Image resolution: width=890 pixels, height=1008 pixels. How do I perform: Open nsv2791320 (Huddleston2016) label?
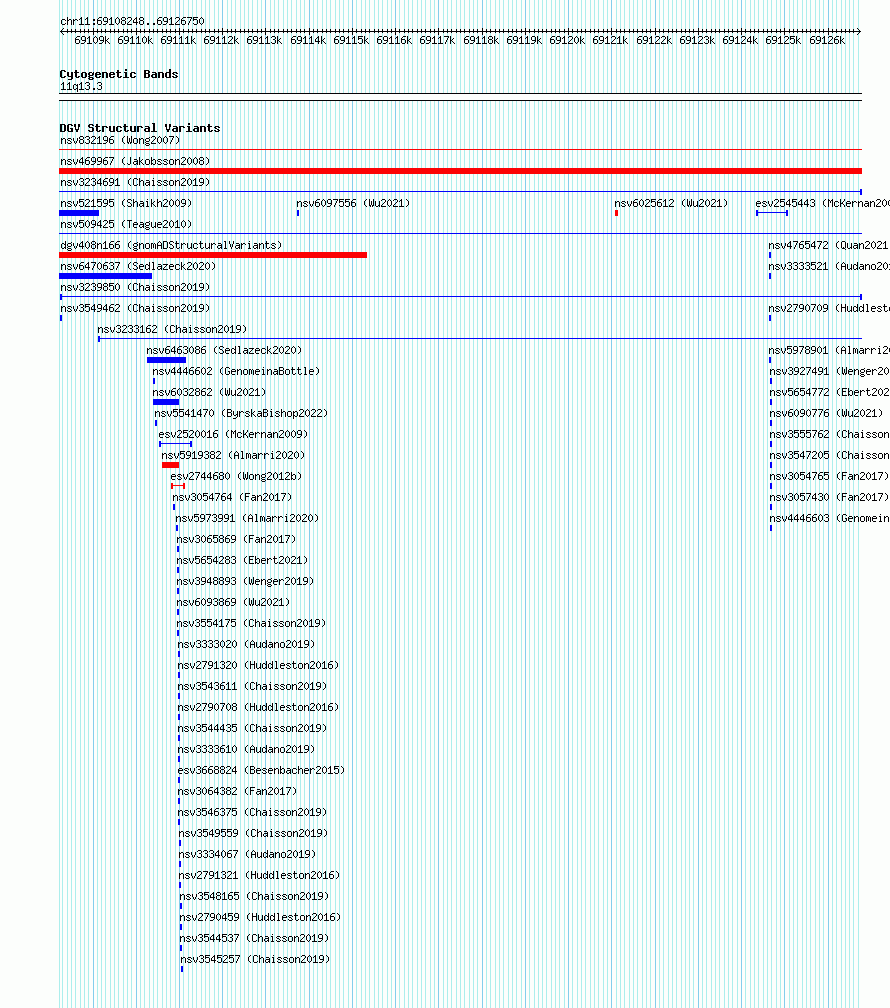point(259,665)
